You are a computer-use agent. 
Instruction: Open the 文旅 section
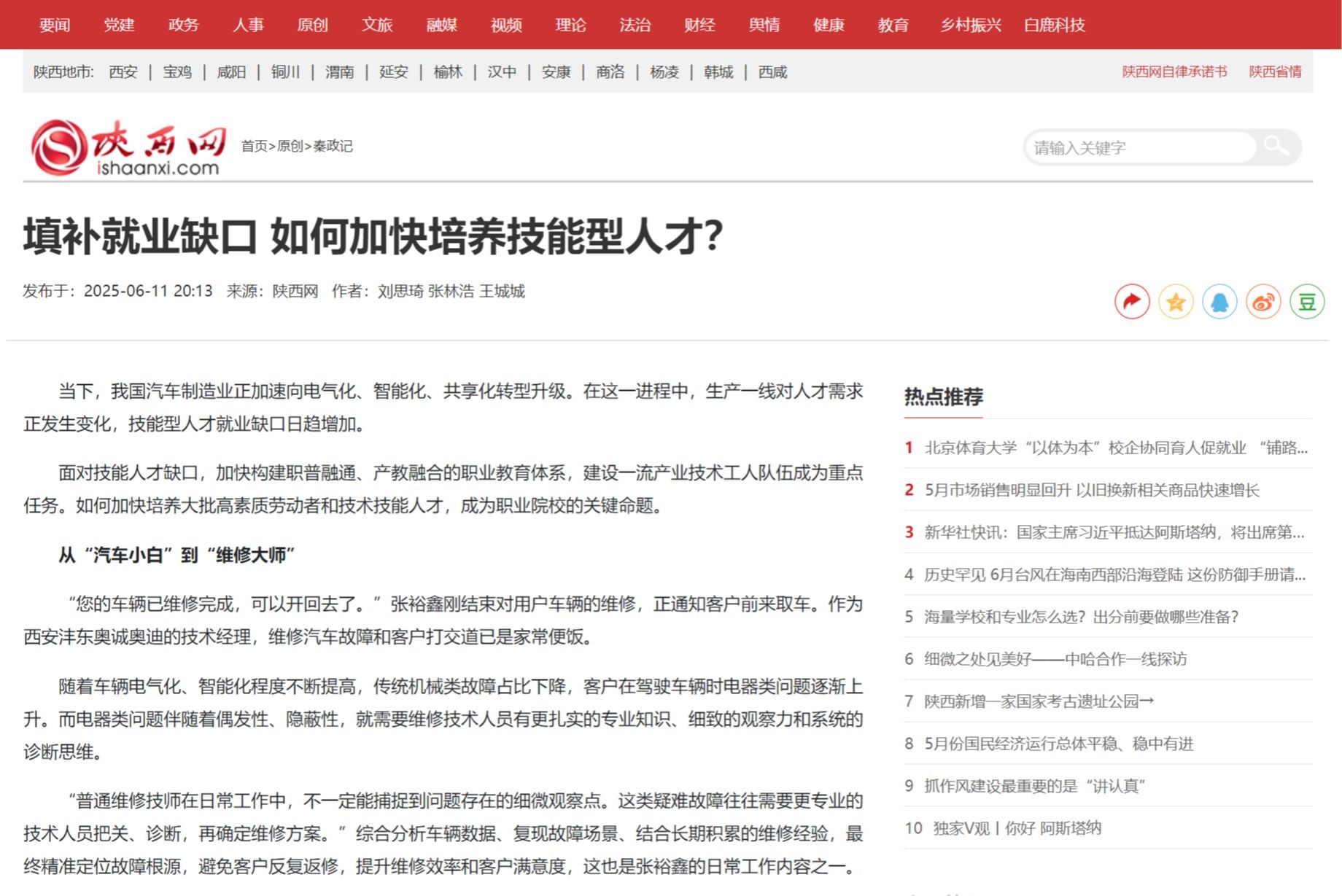[x=377, y=25]
